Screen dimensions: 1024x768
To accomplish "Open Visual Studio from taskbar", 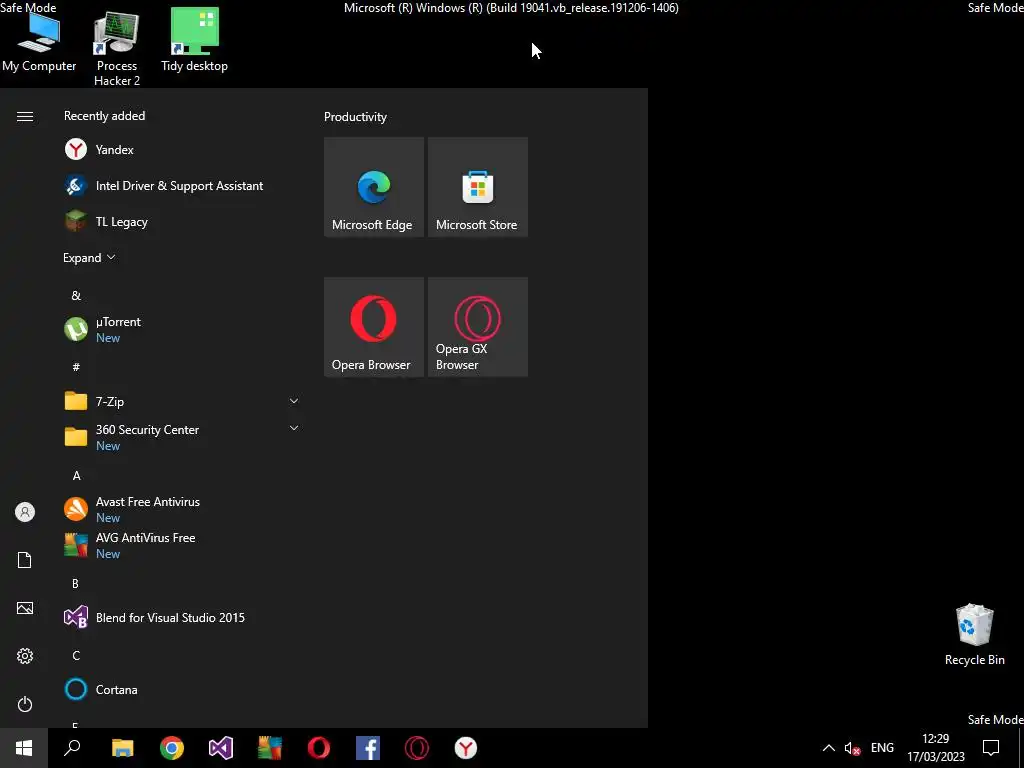I will [221, 748].
